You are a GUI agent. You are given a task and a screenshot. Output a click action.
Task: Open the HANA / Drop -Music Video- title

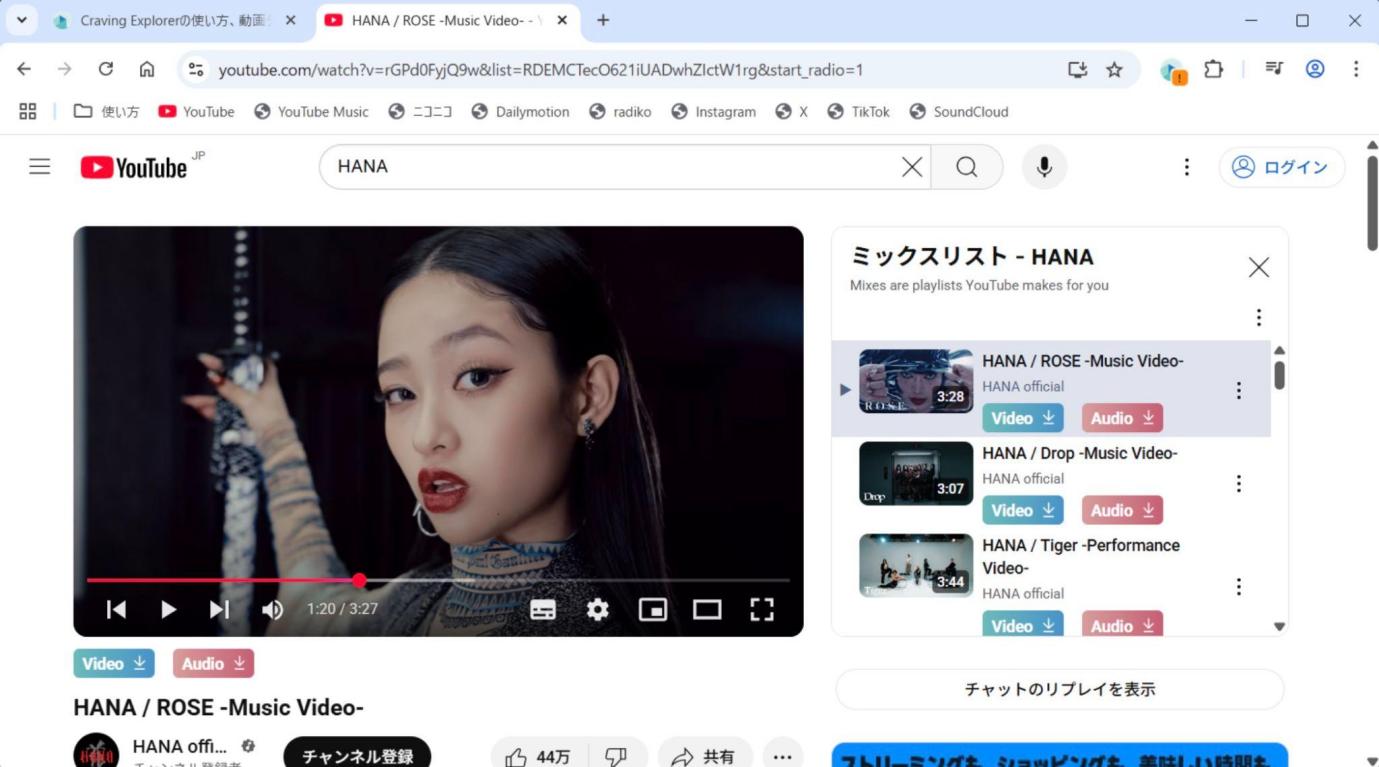point(1080,453)
